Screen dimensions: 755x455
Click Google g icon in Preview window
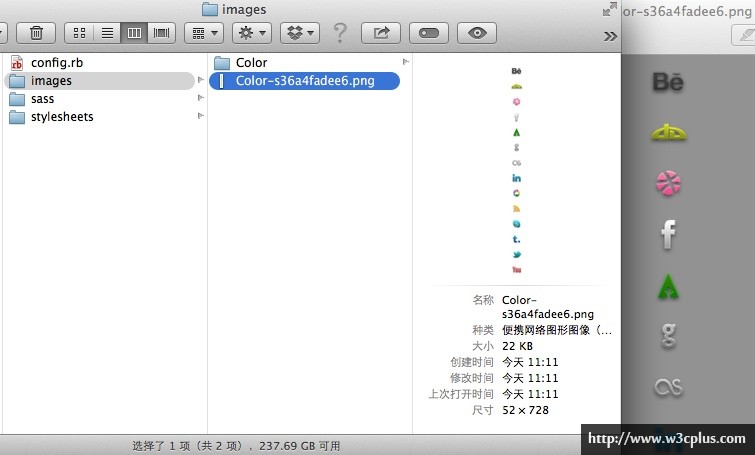coord(669,335)
